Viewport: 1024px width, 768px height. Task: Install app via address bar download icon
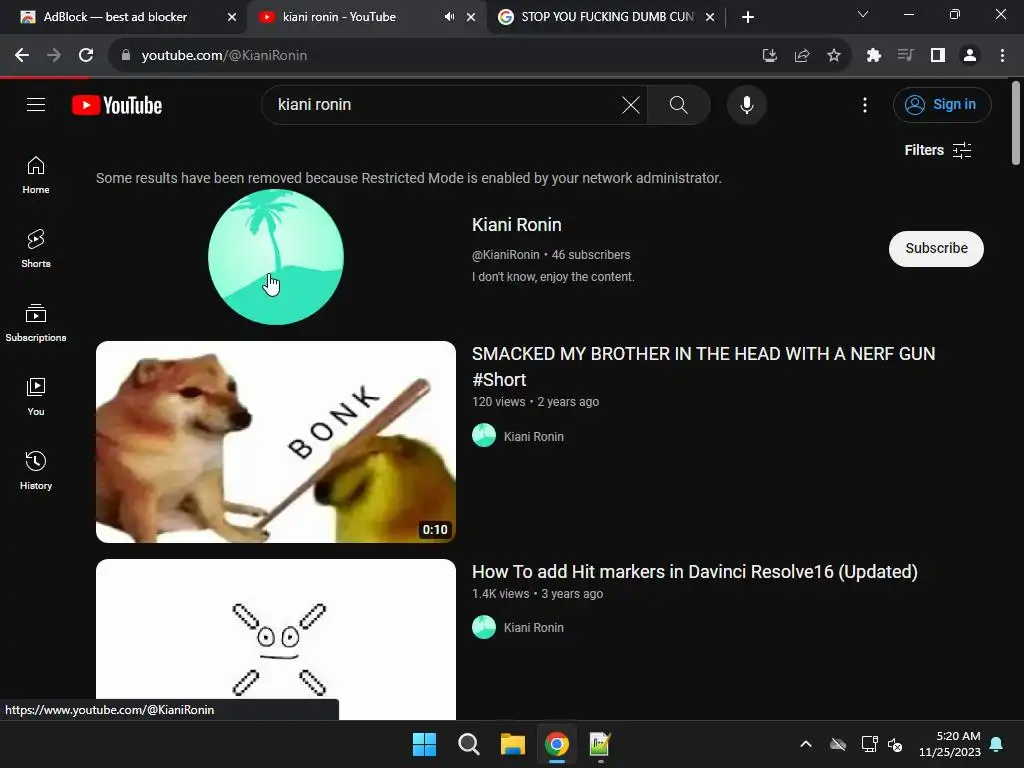770,56
